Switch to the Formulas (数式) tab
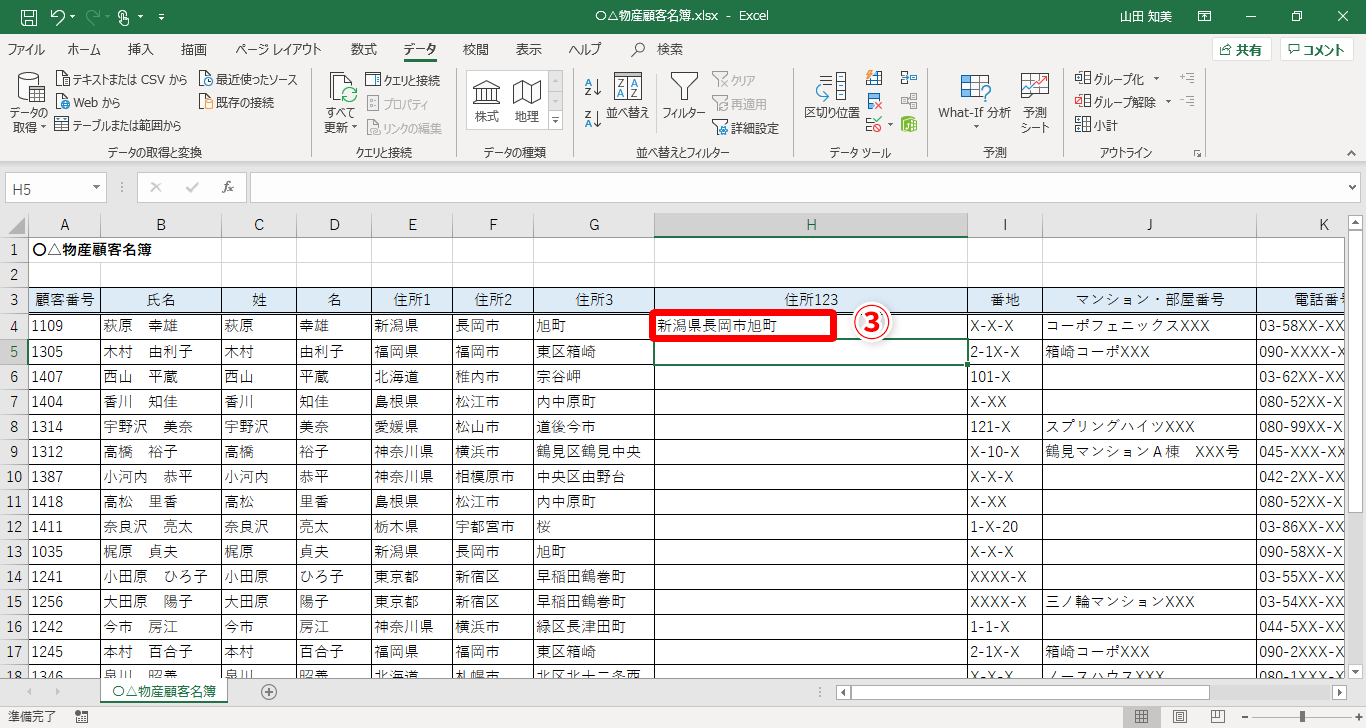Viewport: 1366px width, 728px height. pos(364,49)
